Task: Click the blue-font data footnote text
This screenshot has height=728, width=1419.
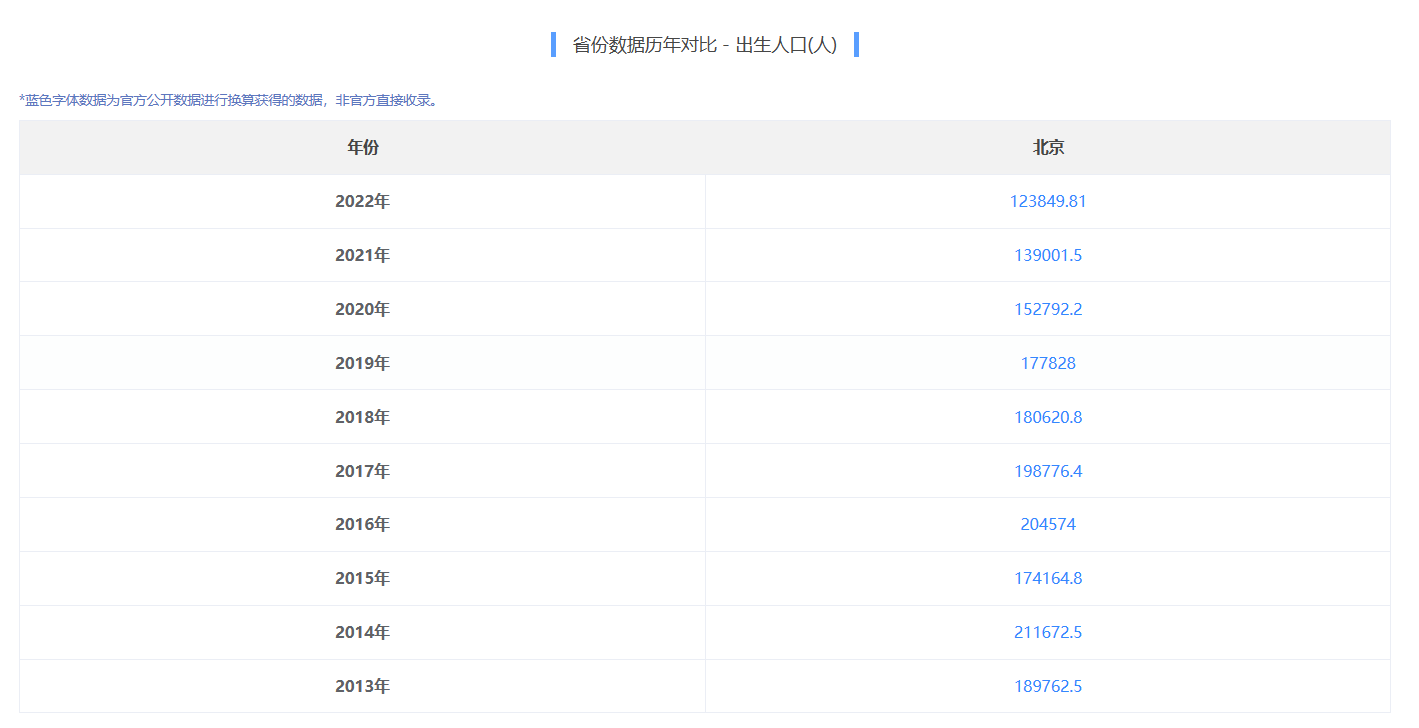Action: (x=229, y=100)
